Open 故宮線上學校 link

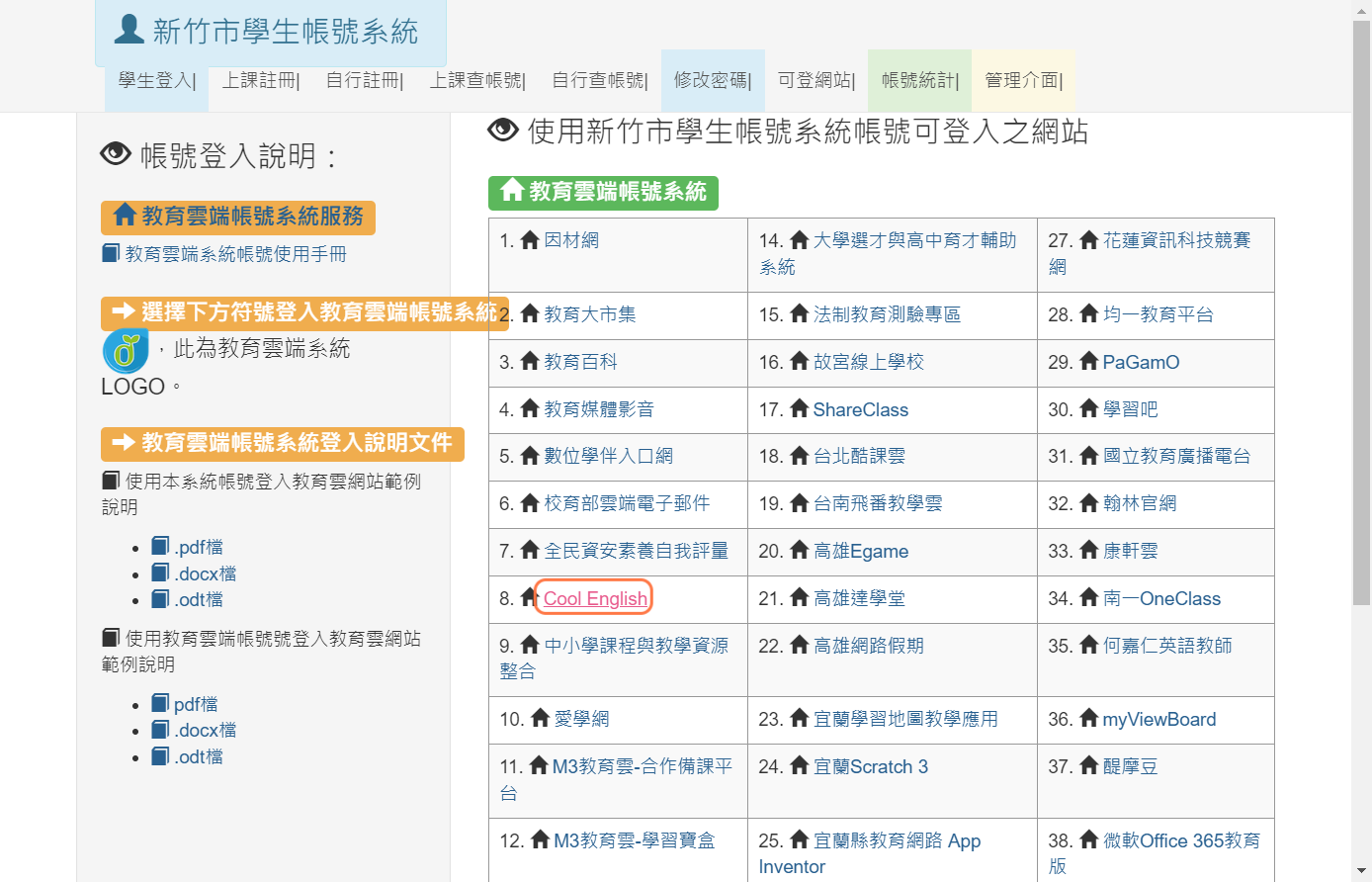coord(869,362)
